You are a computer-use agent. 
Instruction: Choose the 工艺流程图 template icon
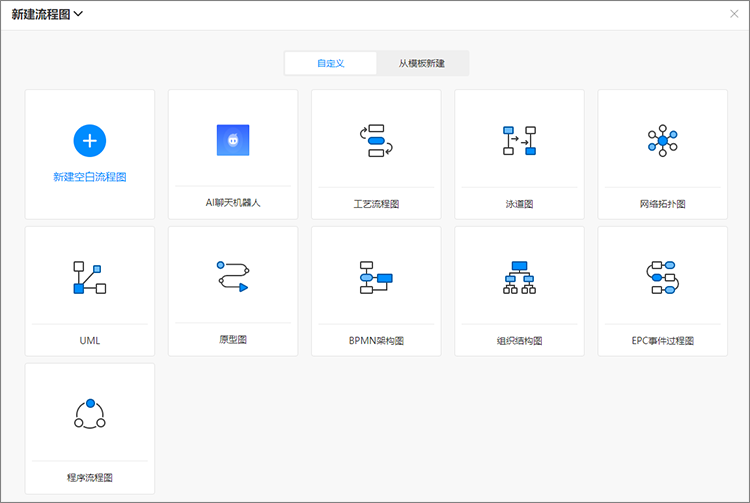pyautogui.click(x=376, y=141)
